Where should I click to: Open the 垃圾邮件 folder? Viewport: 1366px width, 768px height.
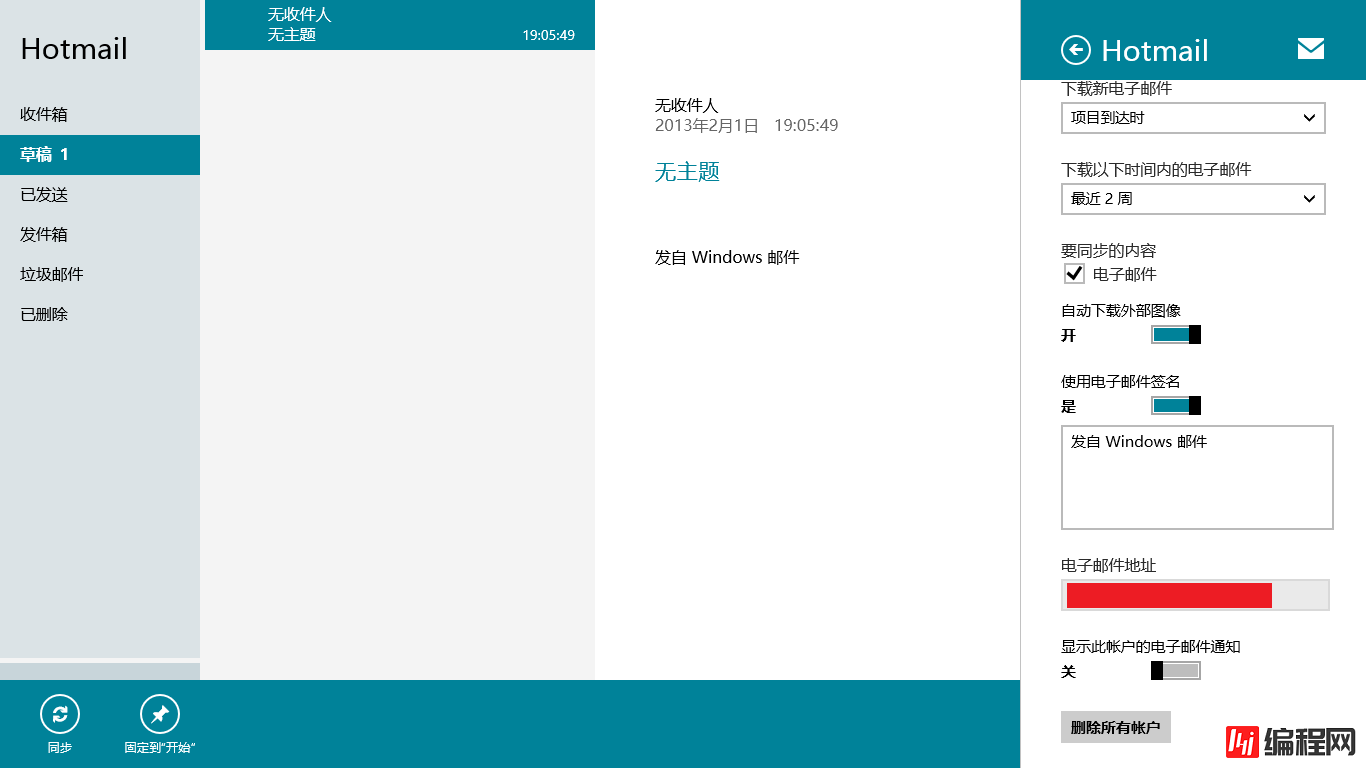[x=100, y=275]
